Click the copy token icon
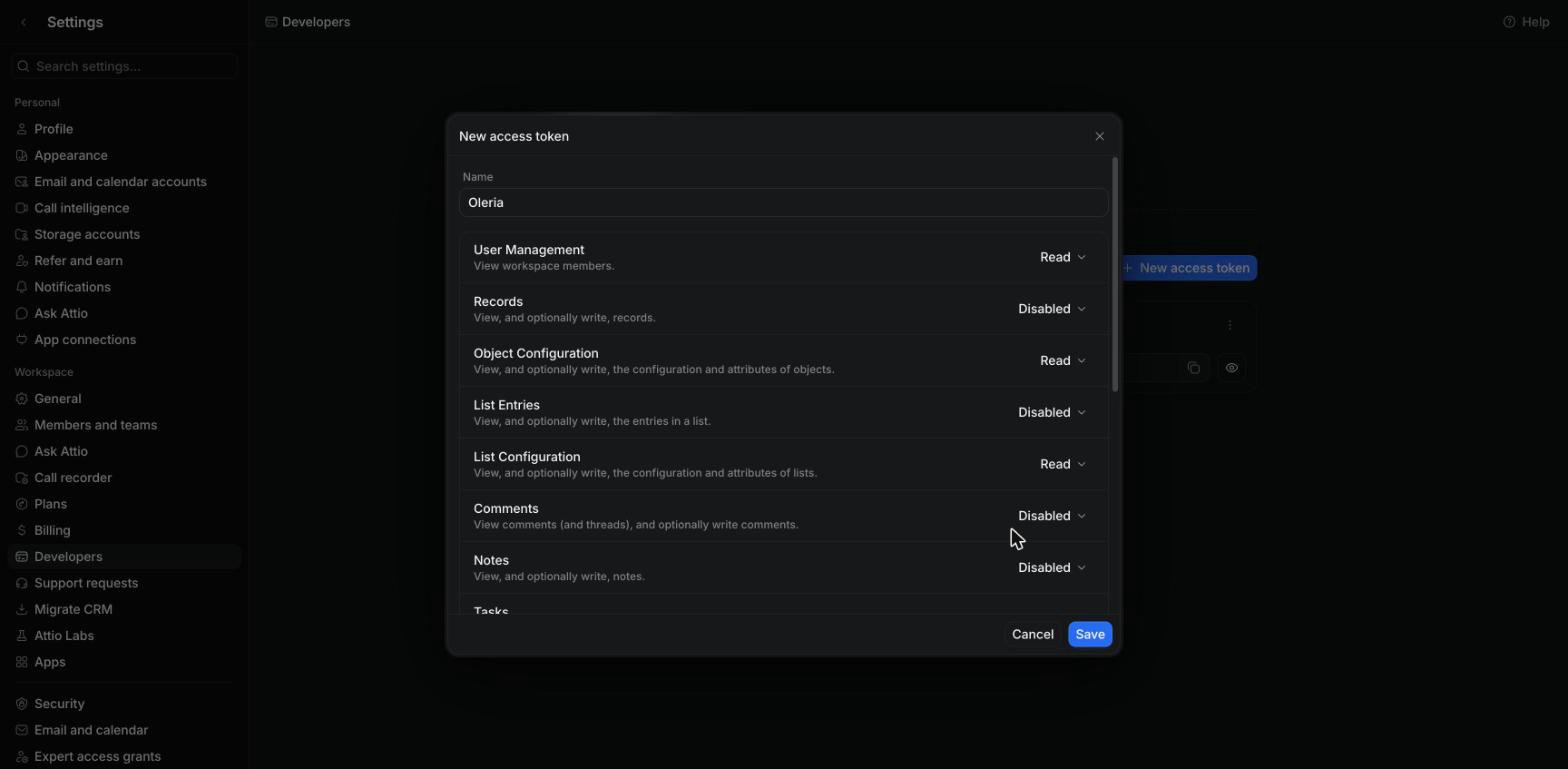The height and width of the screenshot is (769, 1568). 1194,368
